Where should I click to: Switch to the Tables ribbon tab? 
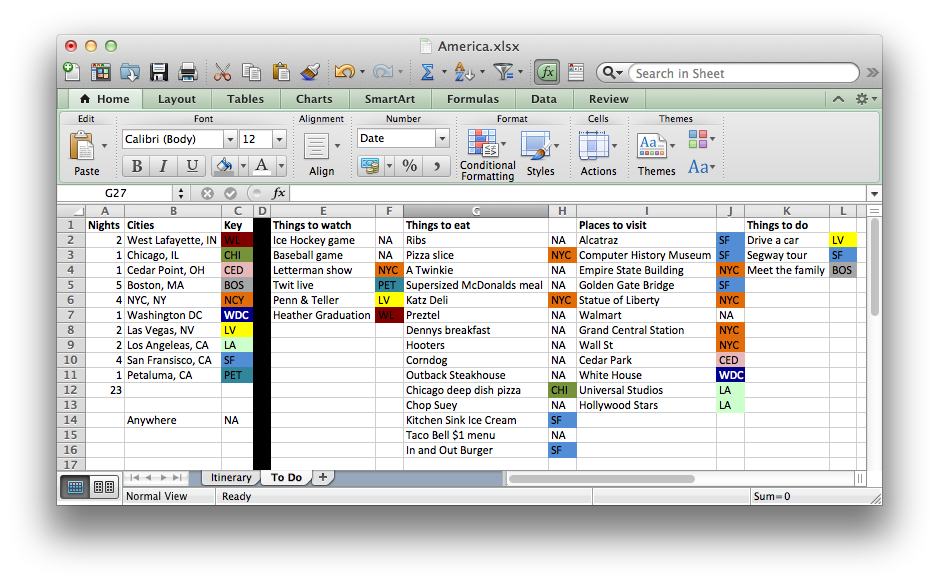[x=246, y=99]
